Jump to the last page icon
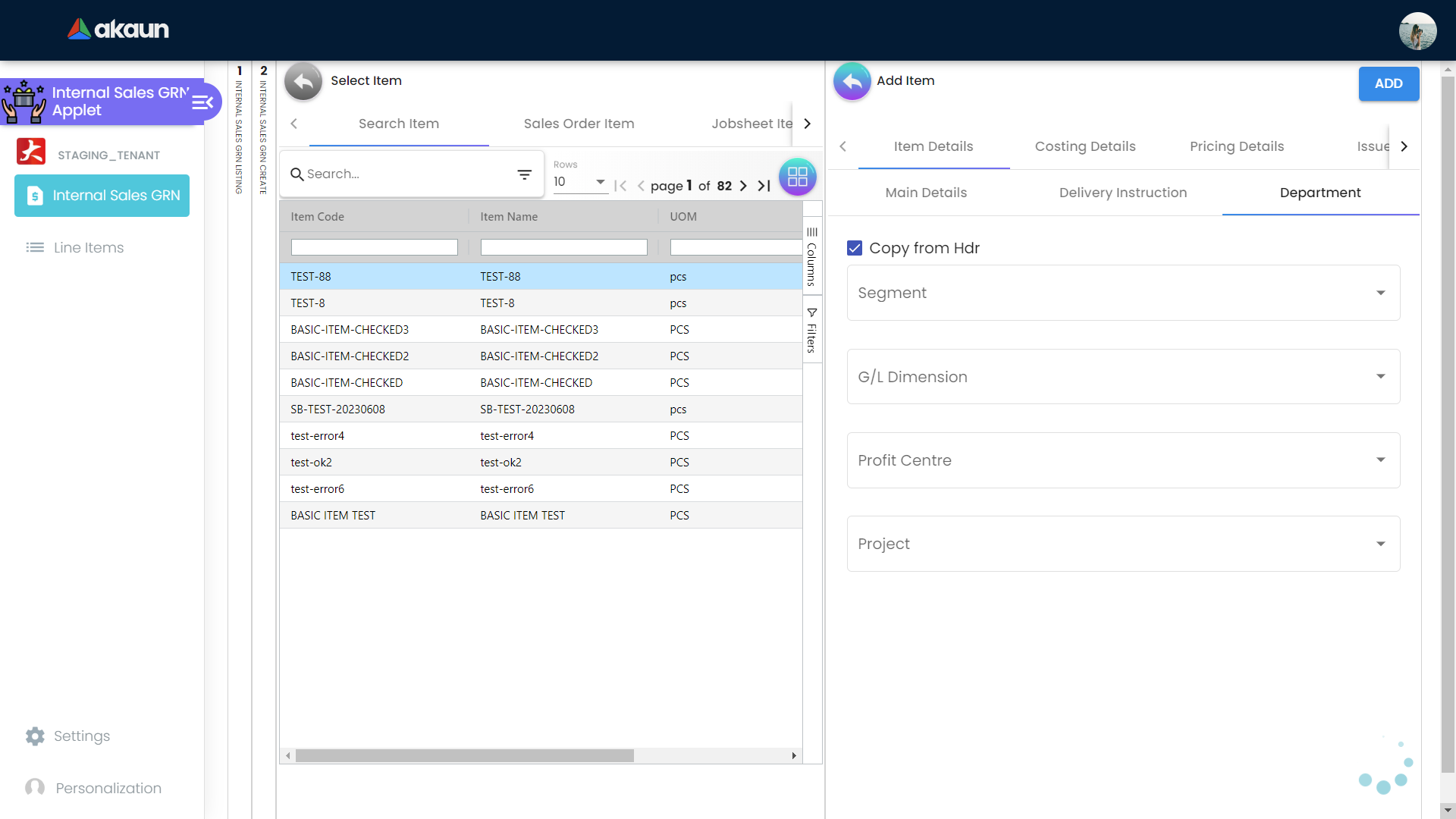The height and width of the screenshot is (819, 1456). tap(764, 186)
